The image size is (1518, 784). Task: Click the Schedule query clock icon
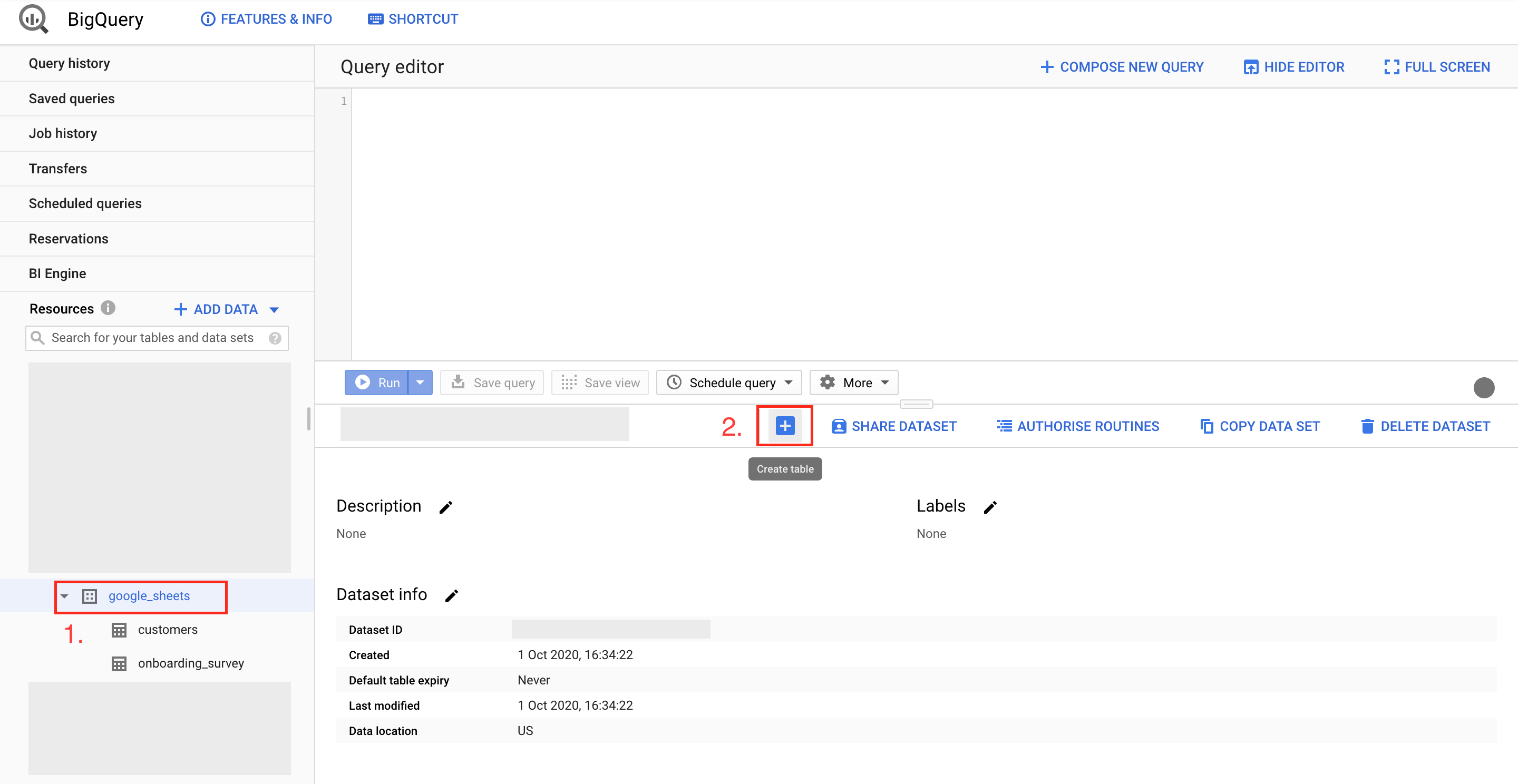tap(676, 382)
